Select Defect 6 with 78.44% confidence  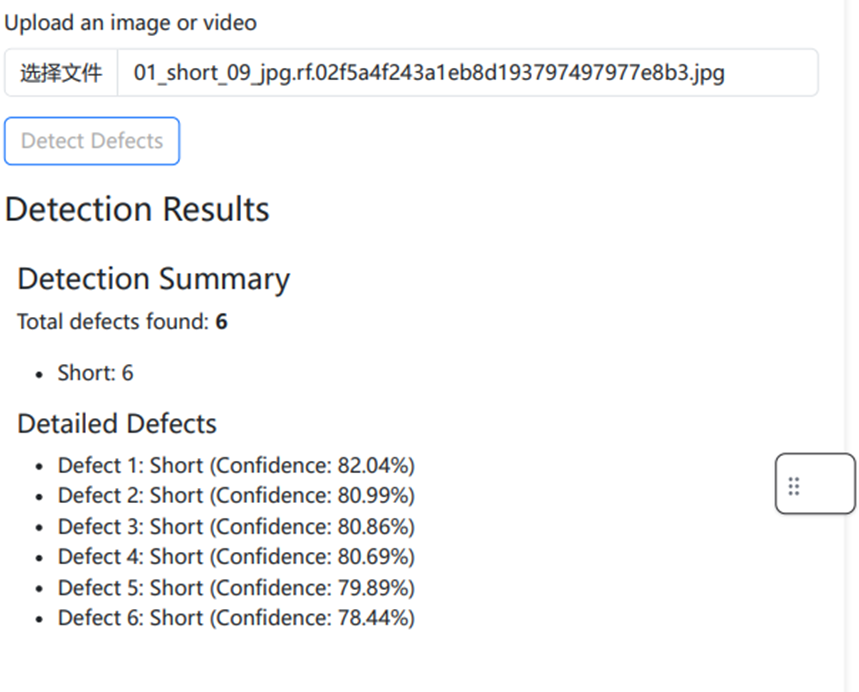click(x=235, y=618)
